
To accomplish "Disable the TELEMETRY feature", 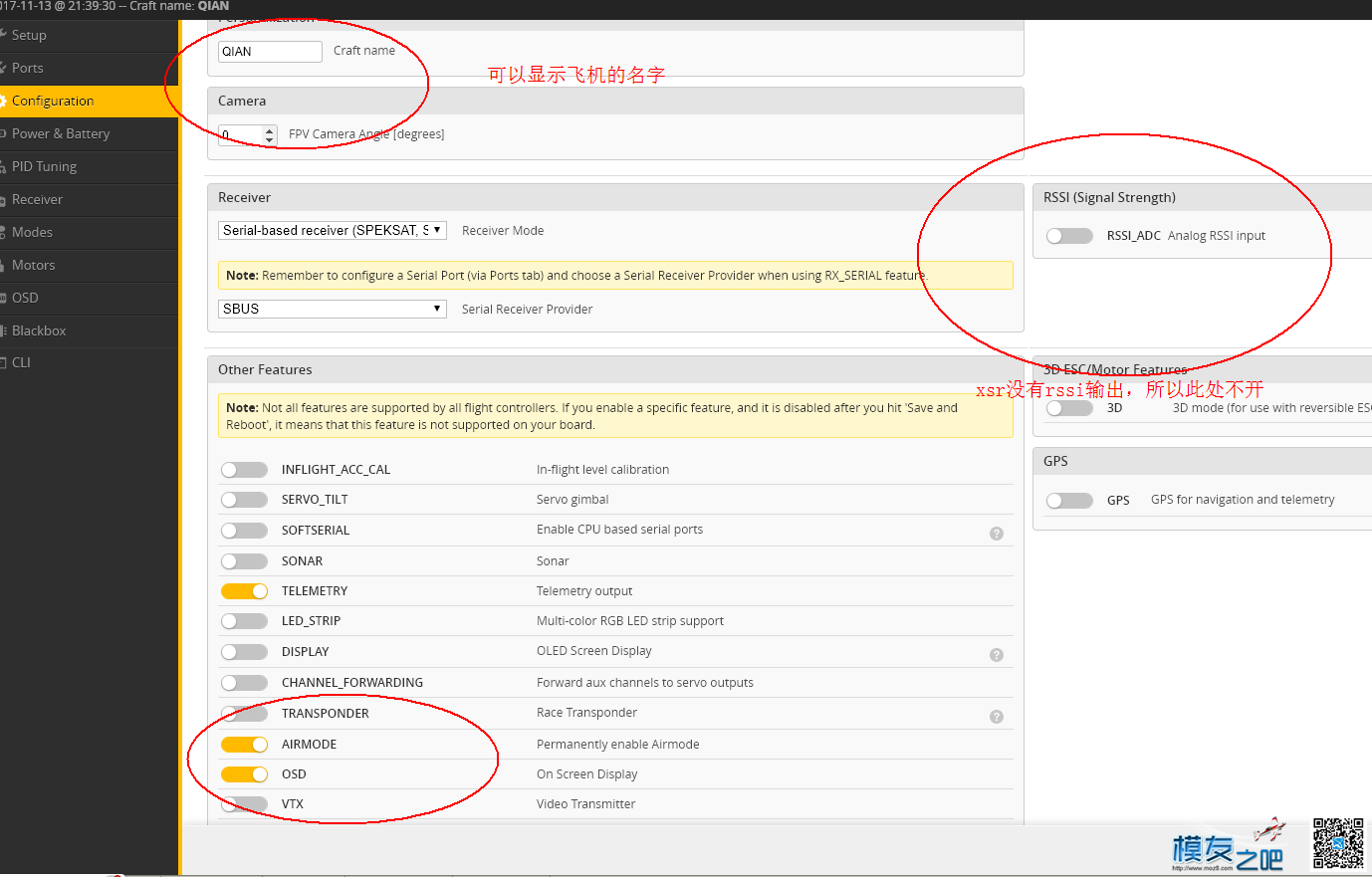I will (x=244, y=591).
